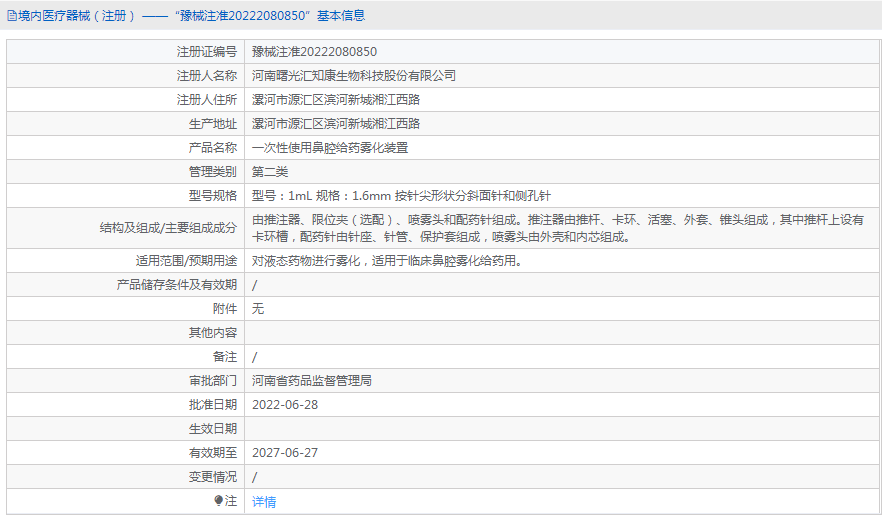The height and width of the screenshot is (518, 882).
Task: Click management category value 第二类
Action: 270,172
